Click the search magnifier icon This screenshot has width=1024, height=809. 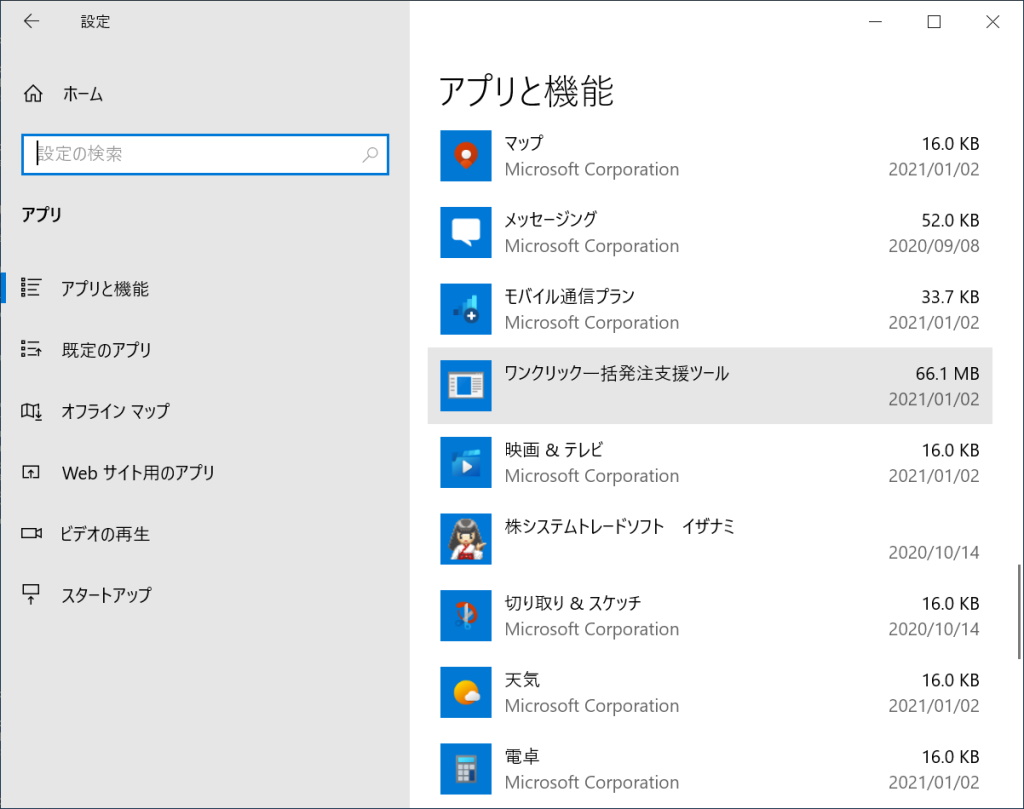[370, 154]
